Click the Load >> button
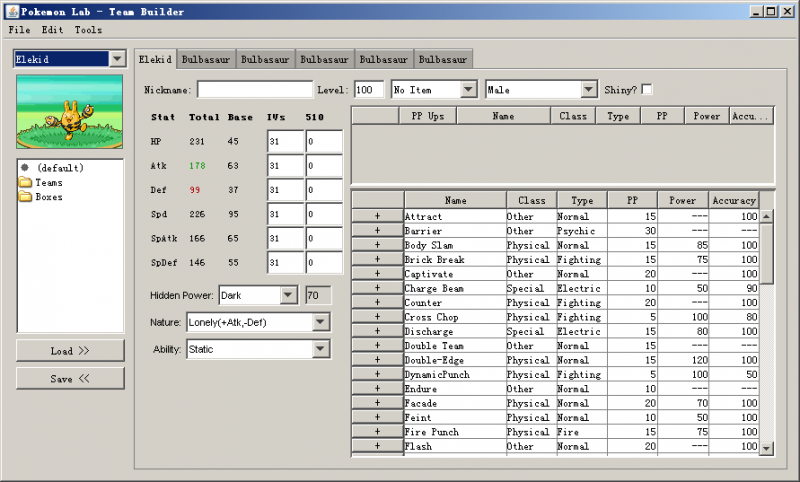Image resolution: width=800 pixels, height=482 pixels. 70,350
